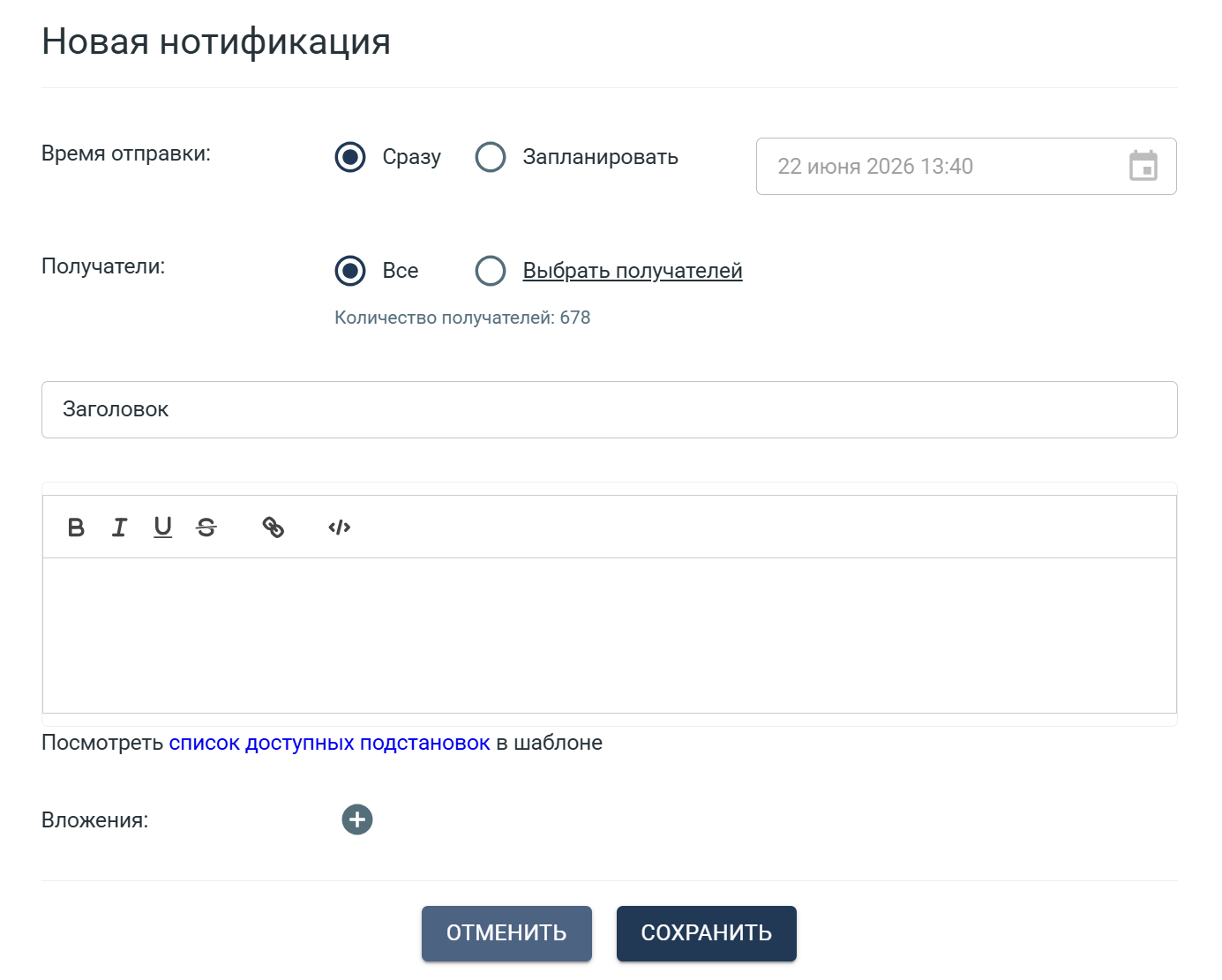The height and width of the screenshot is (980, 1222).
Task: Click the Получатели label
Action: [103, 266]
